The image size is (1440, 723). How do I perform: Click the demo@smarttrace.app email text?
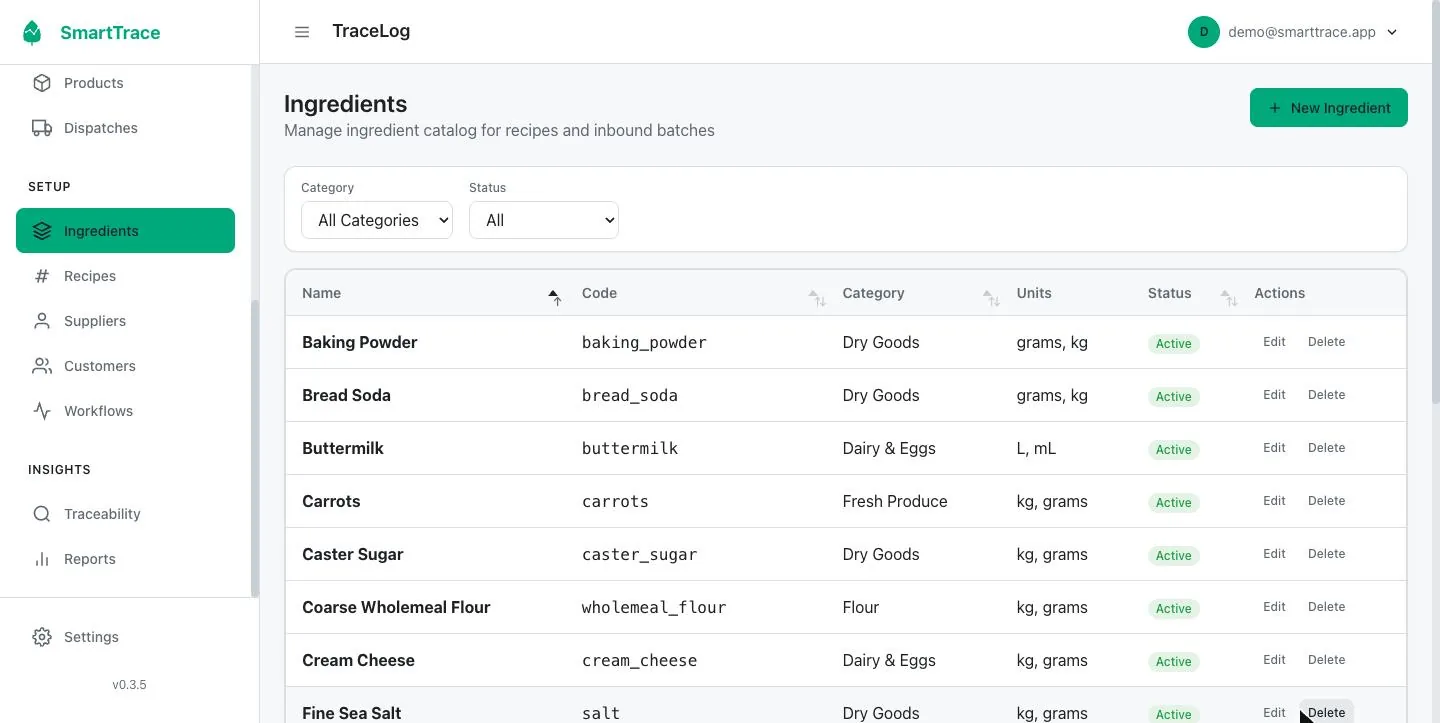click(x=1302, y=32)
